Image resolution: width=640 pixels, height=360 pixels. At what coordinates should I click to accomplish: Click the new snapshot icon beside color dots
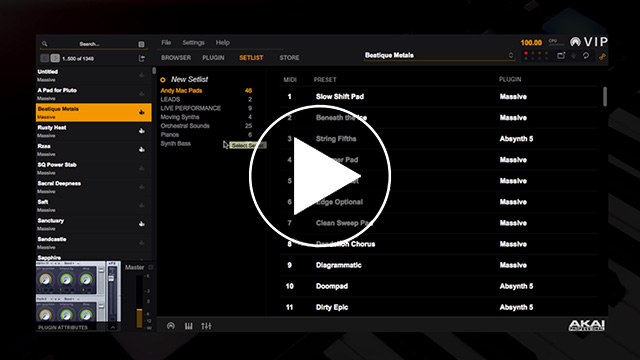[x=561, y=55]
